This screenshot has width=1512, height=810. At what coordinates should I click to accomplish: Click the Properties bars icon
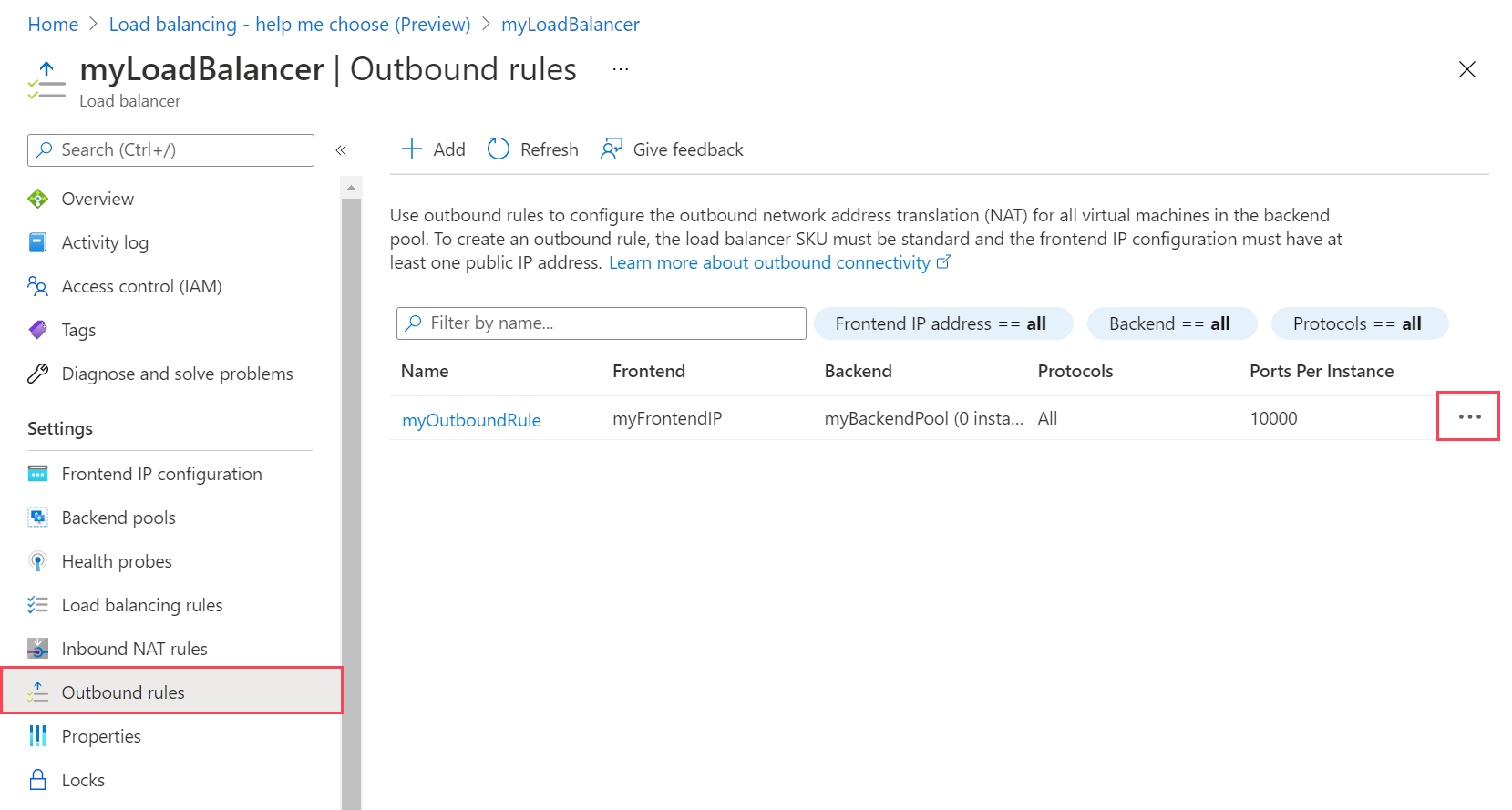[x=37, y=736]
